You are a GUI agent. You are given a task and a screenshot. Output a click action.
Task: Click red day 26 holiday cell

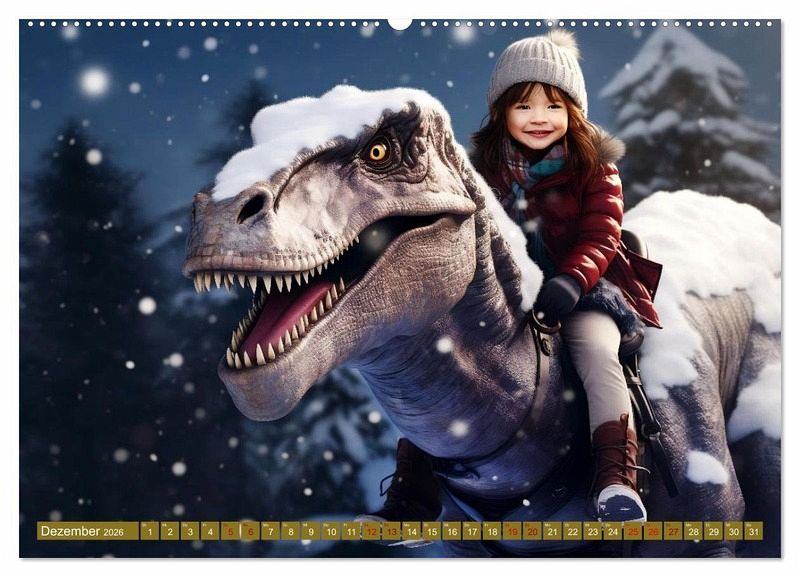(652, 531)
